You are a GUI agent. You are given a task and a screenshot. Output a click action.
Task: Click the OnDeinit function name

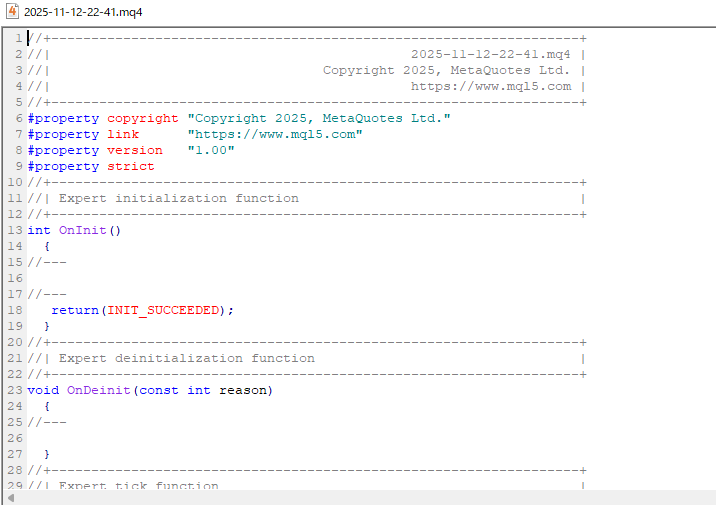(x=99, y=390)
